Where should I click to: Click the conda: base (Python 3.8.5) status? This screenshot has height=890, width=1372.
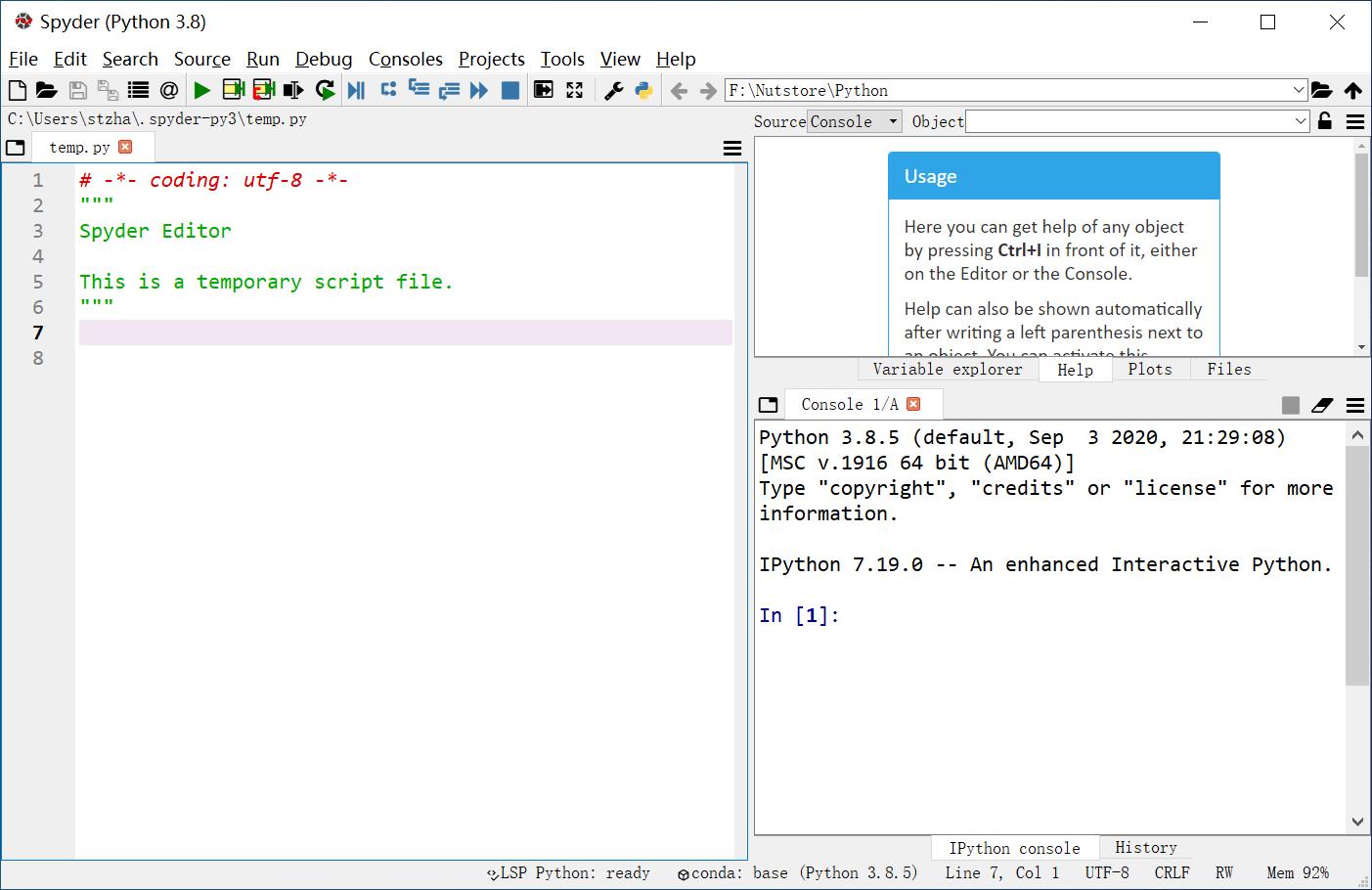(x=797, y=872)
